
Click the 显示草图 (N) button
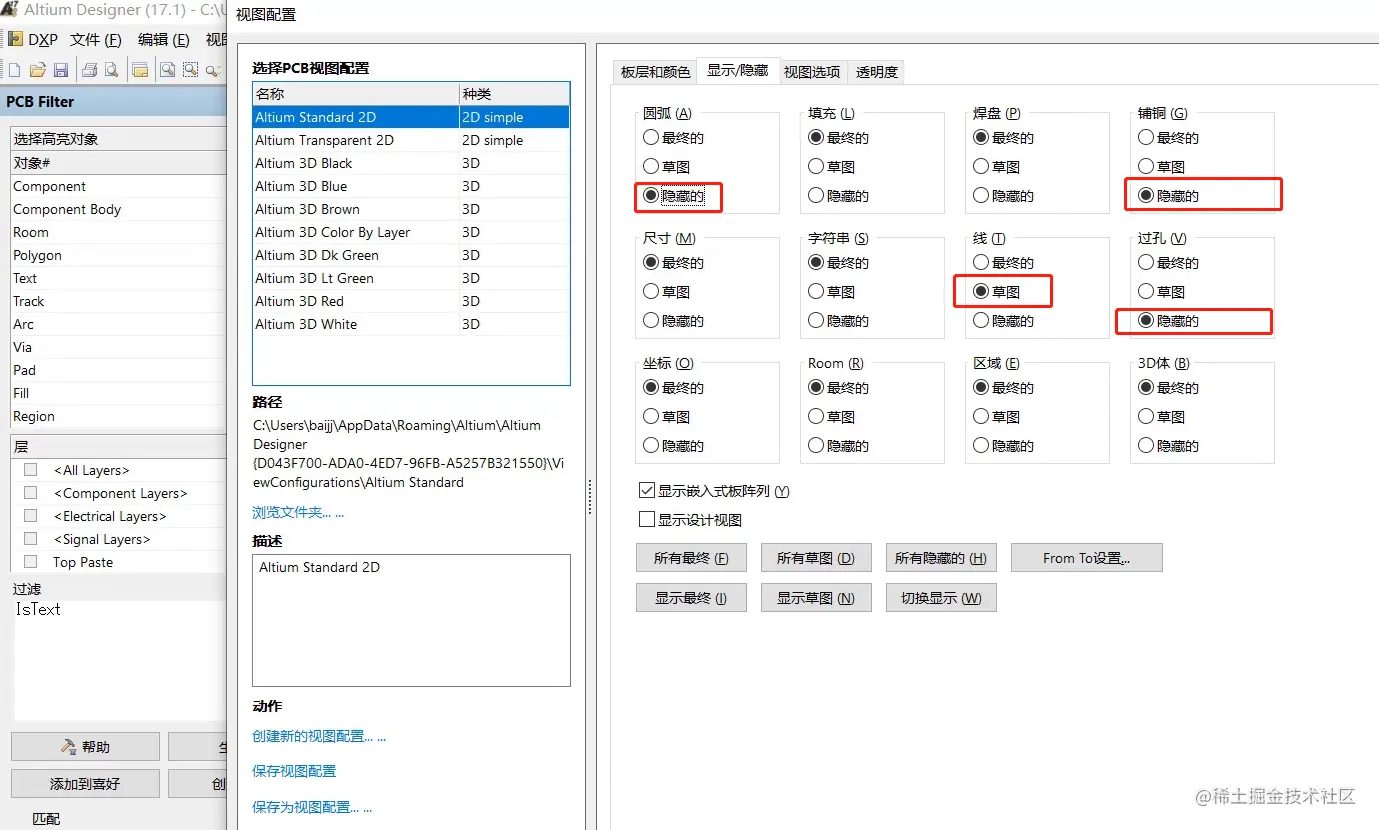pyautogui.click(x=816, y=598)
